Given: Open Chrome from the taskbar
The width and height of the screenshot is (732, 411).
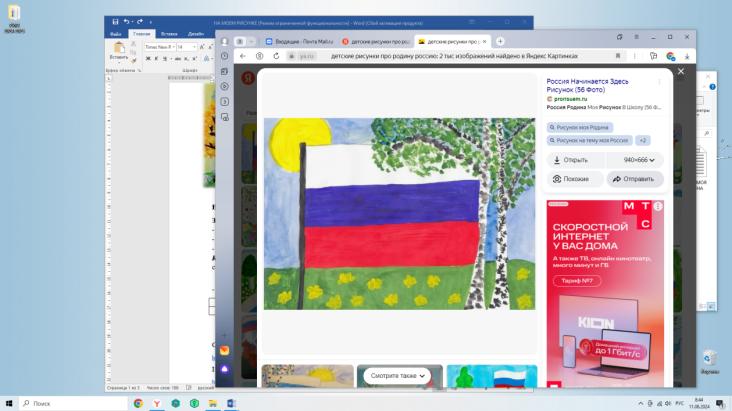Looking at the screenshot, I should 138,403.
